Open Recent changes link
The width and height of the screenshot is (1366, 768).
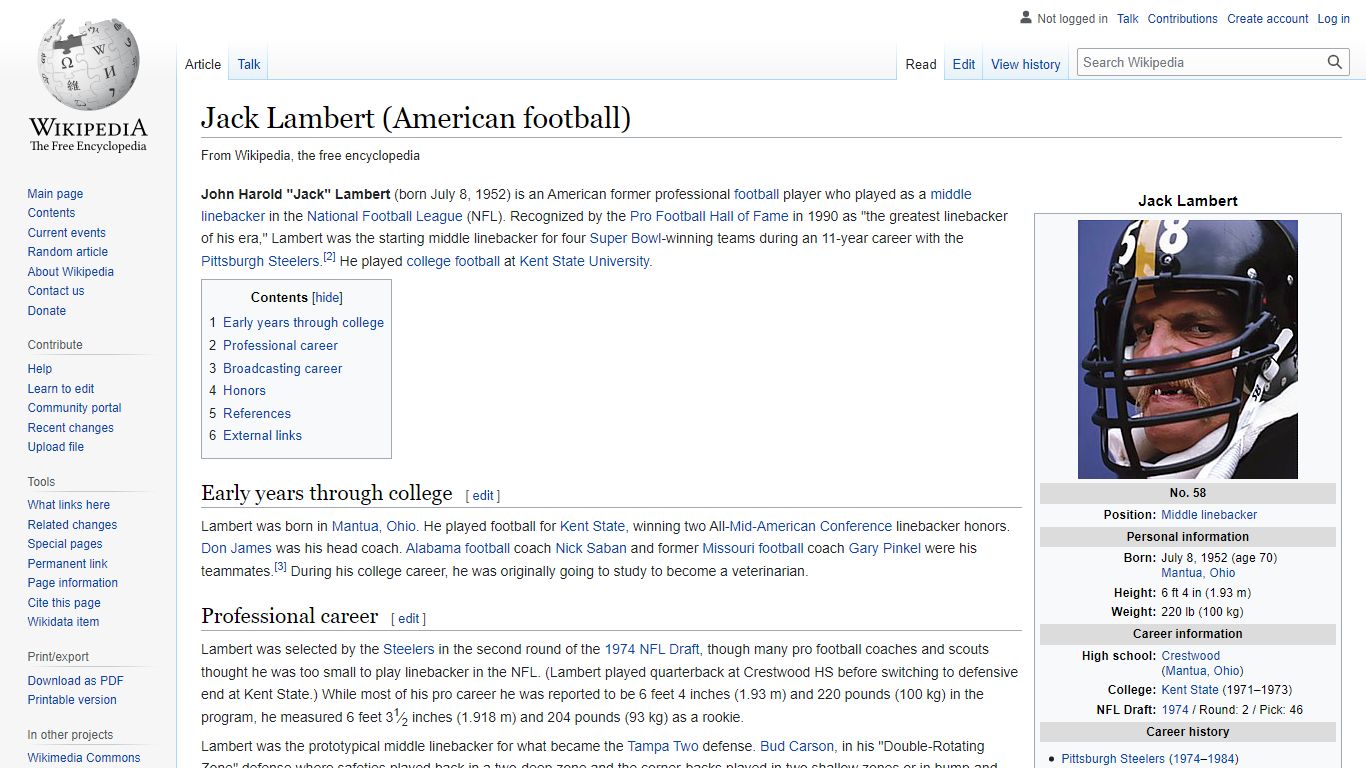70,428
